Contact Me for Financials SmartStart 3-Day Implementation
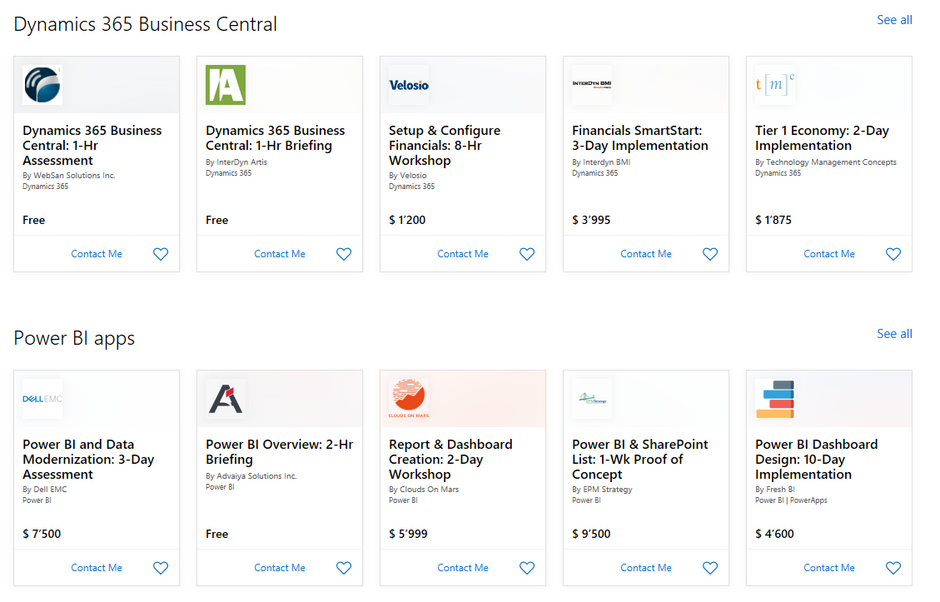 tap(646, 254)
